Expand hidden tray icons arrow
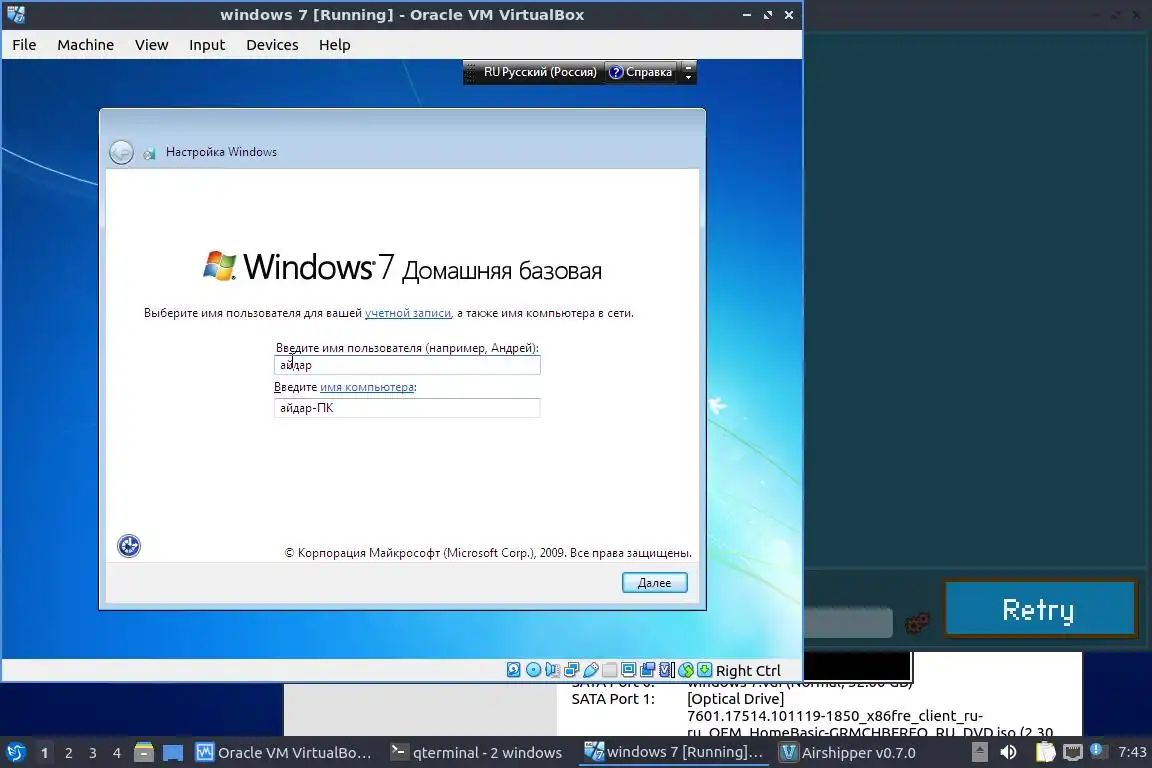The image size is (1152, 768). [979, 752]
